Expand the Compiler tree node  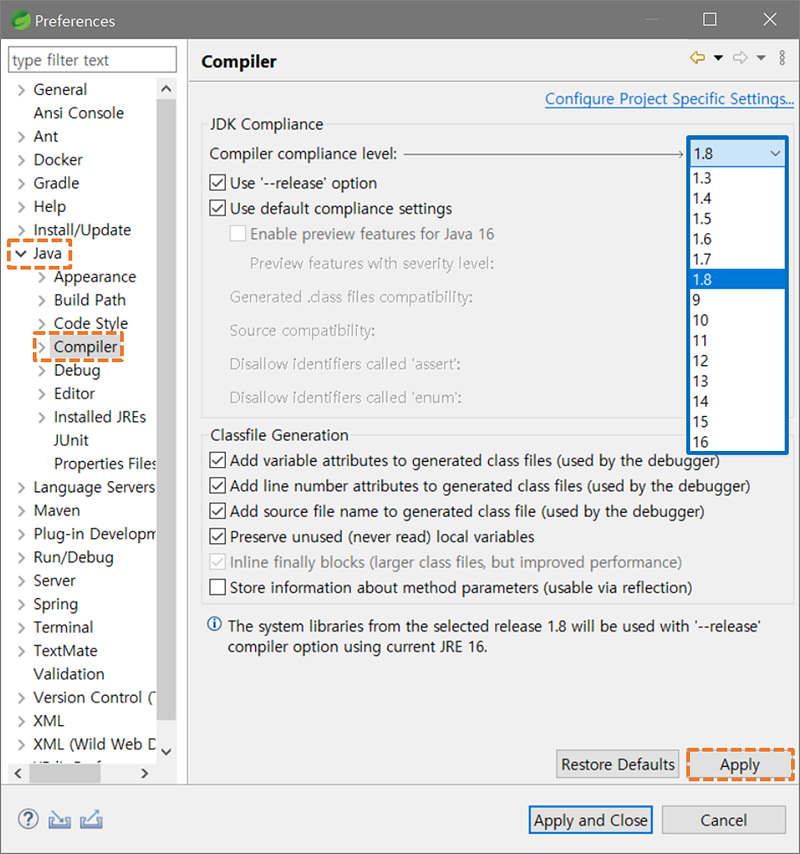click(x=41, y=347)
